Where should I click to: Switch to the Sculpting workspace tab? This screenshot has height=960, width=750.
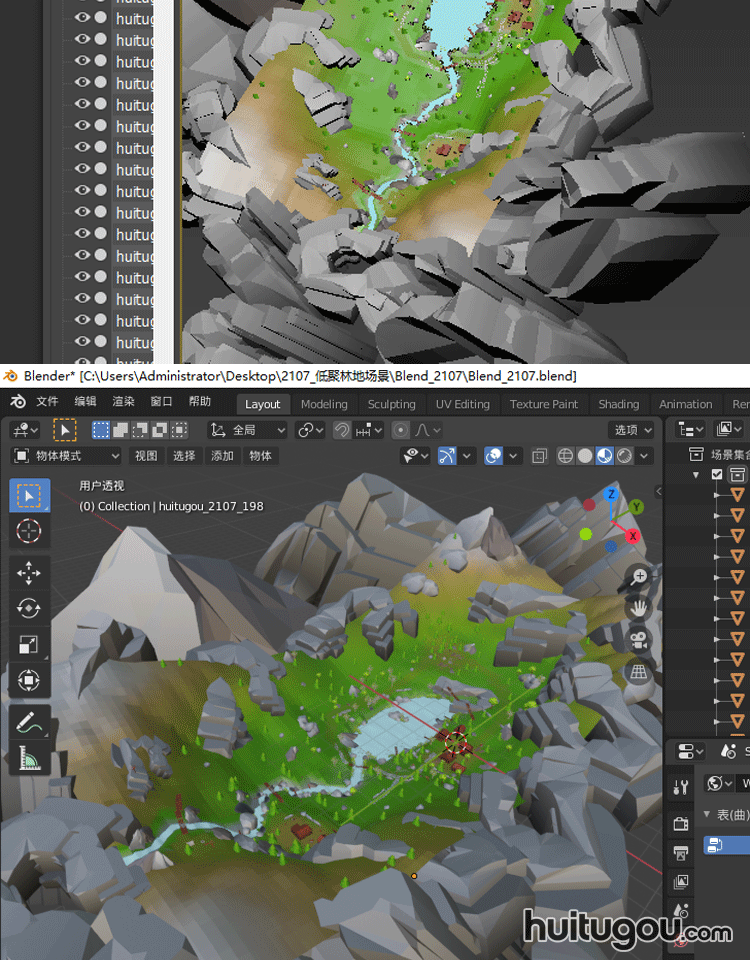tap(391, 404)
